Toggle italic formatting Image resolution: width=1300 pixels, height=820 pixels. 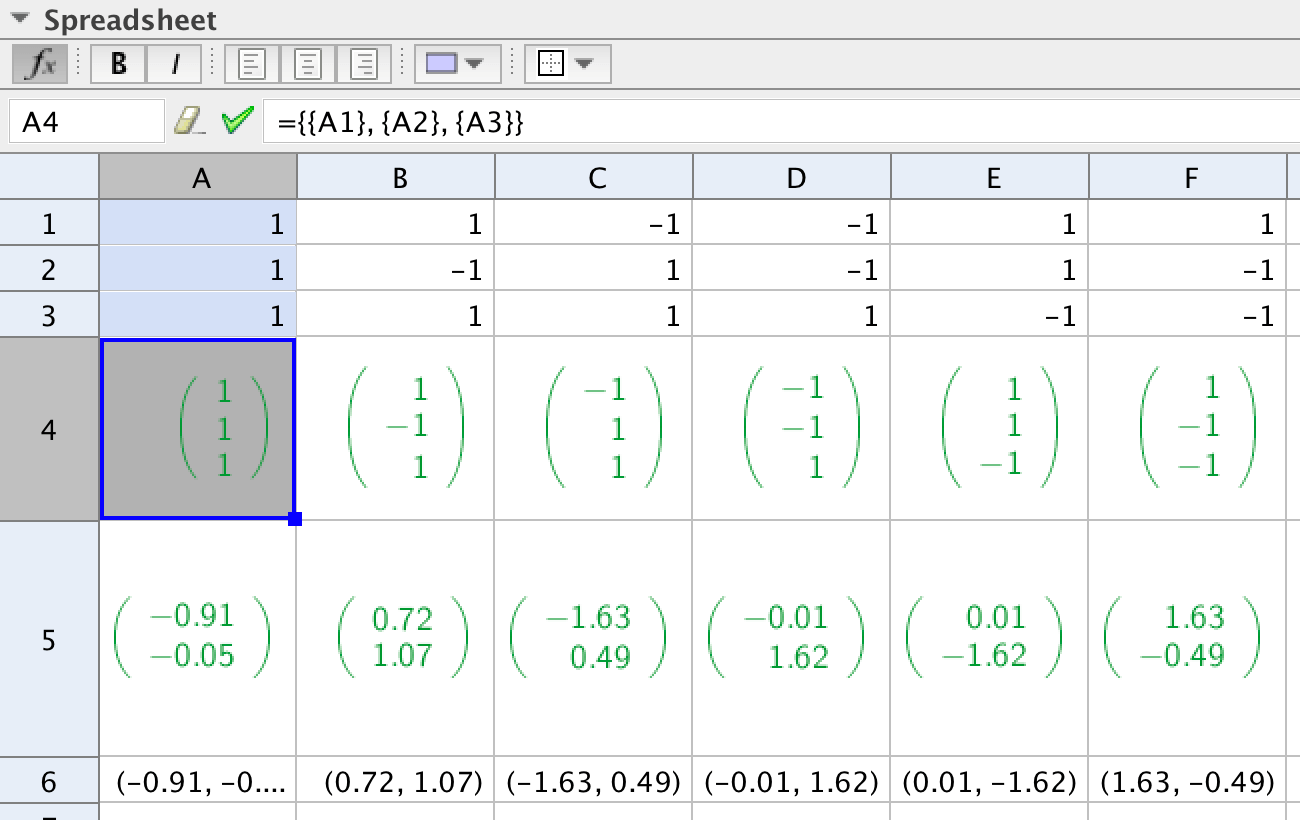click(176, 64)
